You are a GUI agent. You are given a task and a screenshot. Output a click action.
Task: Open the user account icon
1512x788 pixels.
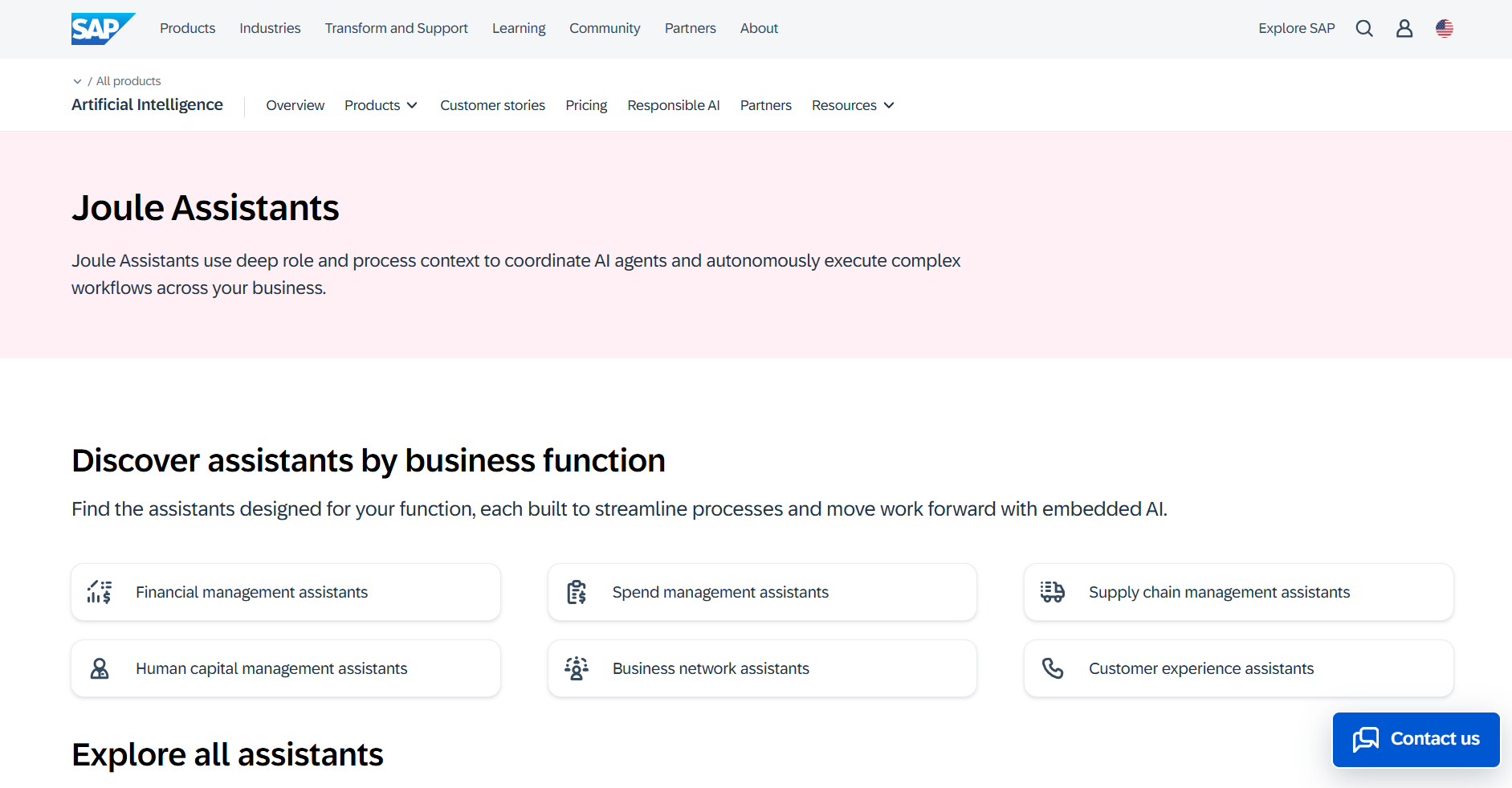[1404, 29]
